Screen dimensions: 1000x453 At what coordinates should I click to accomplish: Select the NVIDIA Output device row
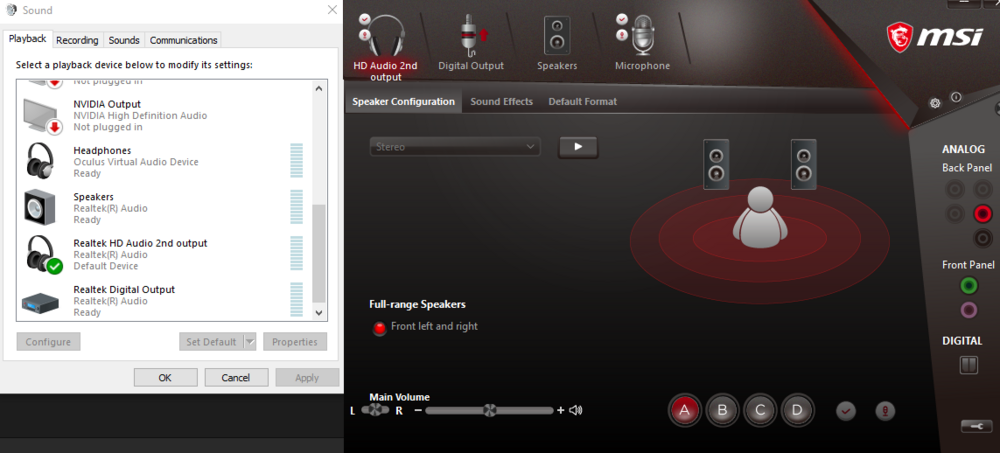[164, 115]
